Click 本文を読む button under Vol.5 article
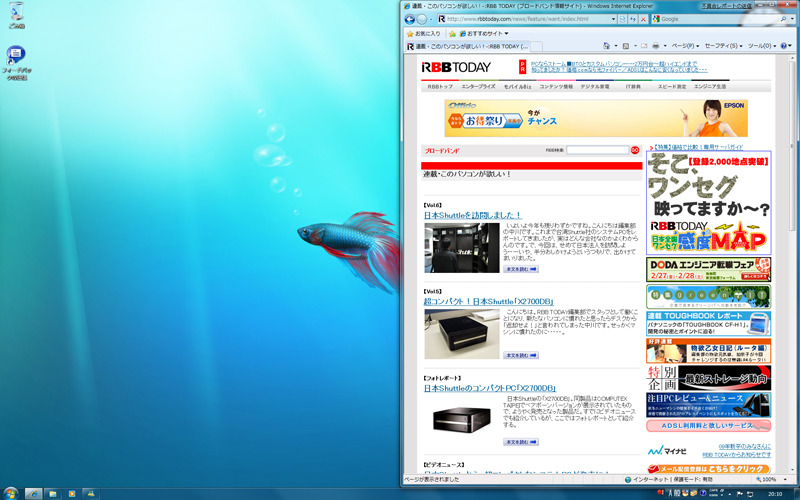This screenshot has width=800, height=500. (x=520, y=355)
